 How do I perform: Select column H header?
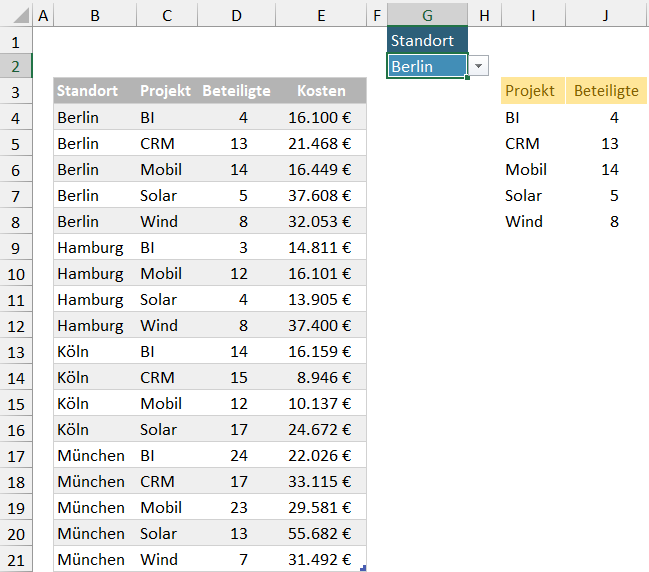point(484,15)
